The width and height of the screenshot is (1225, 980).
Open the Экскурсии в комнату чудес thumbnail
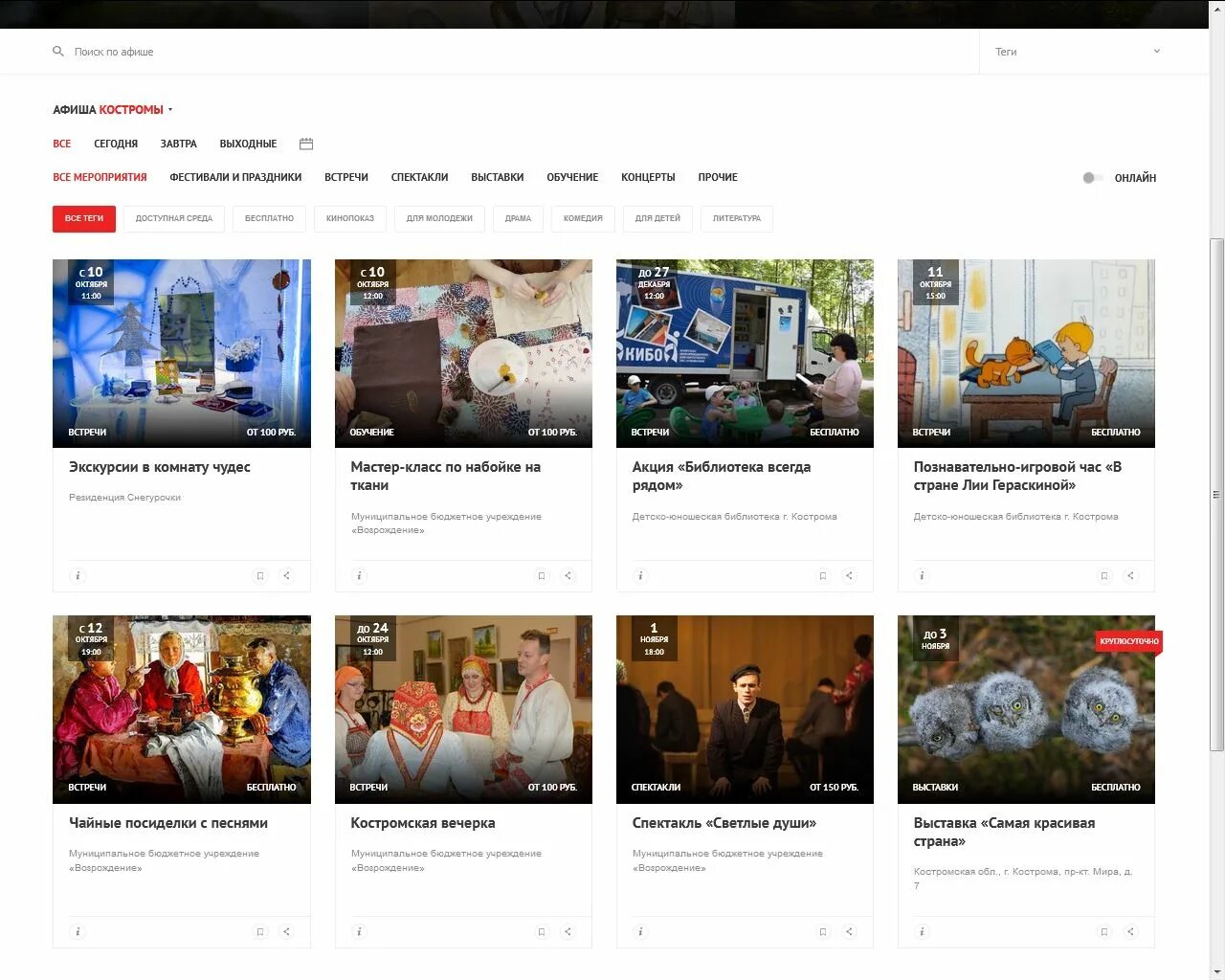pos(182,353)
